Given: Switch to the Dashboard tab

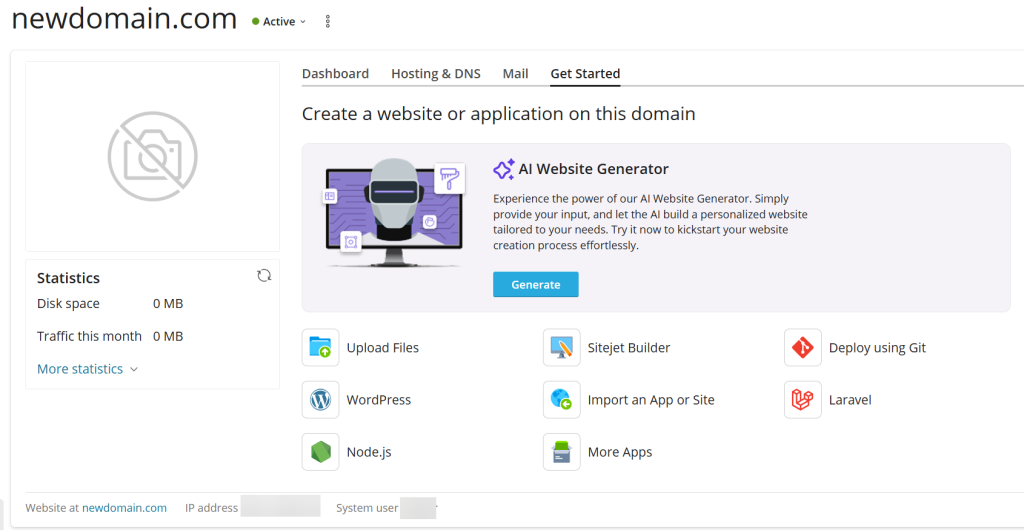Looking at the screenshot, I should click(x=335, y=74).
